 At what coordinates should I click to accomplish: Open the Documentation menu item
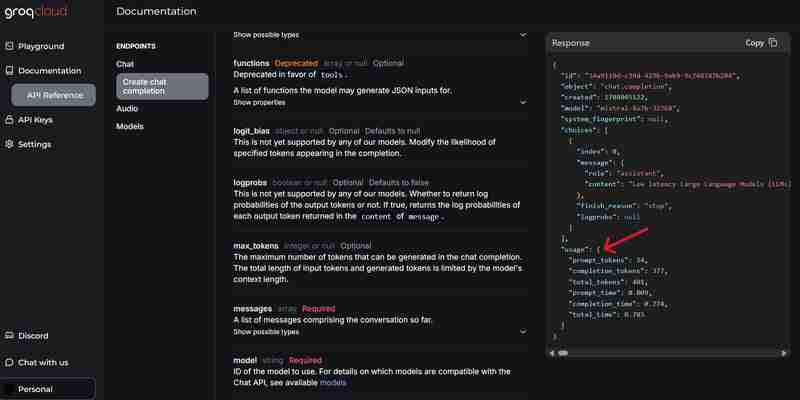[49, 71]
